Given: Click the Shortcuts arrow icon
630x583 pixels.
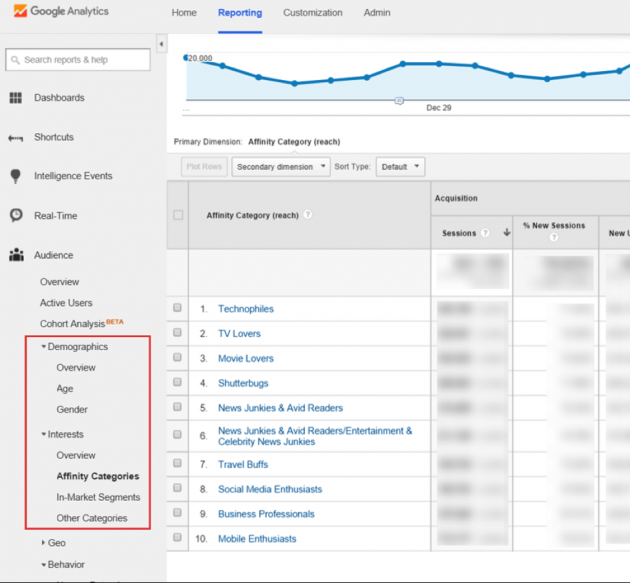Looking at the screenshot, I should coord(16,138).
